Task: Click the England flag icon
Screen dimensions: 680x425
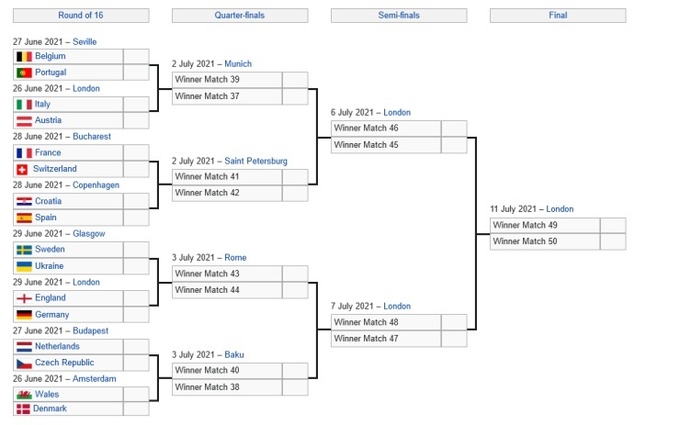Action: pyautogui.click(x=25, y=298)
